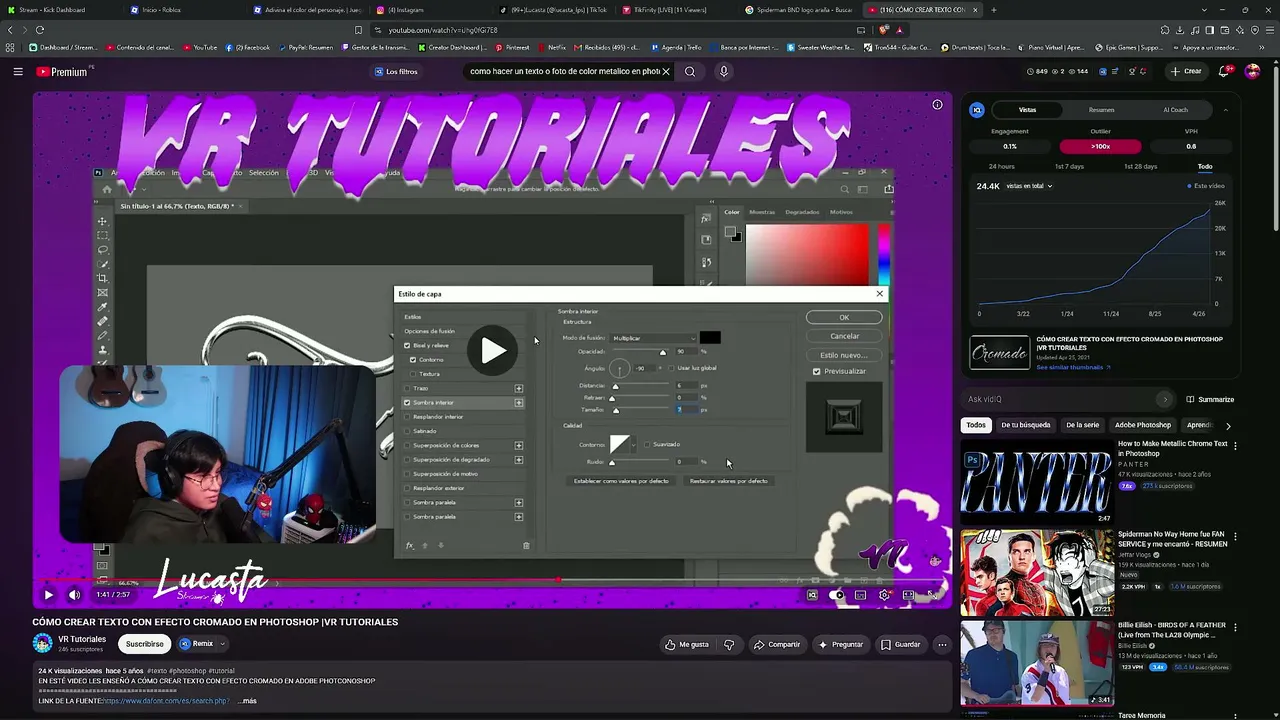Like the video with Me gusta
This screenshot has width=1280, height=720.
pyautogui.click(x=687, y=645)
